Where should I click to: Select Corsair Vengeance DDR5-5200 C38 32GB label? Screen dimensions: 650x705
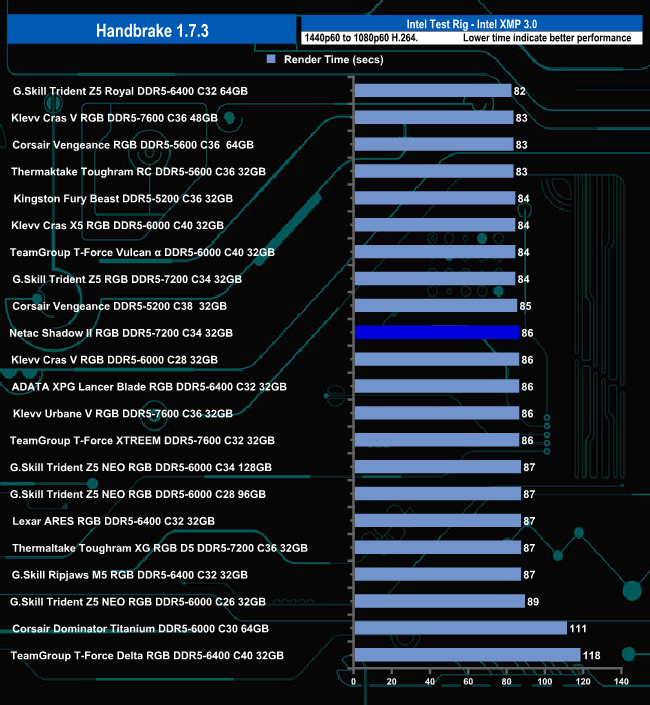coord(120,306)
